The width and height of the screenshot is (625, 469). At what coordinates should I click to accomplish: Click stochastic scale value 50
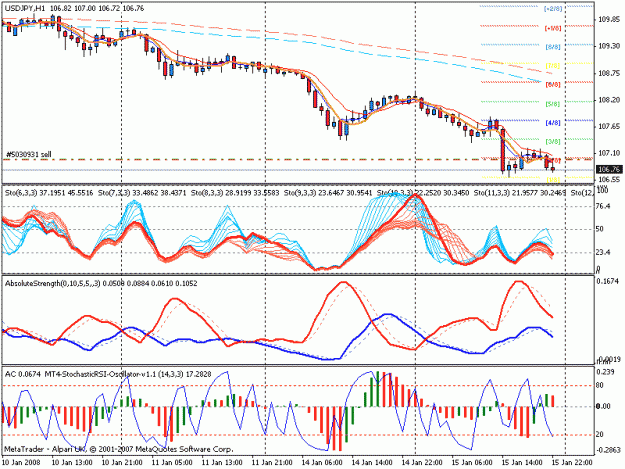[599, 229]
